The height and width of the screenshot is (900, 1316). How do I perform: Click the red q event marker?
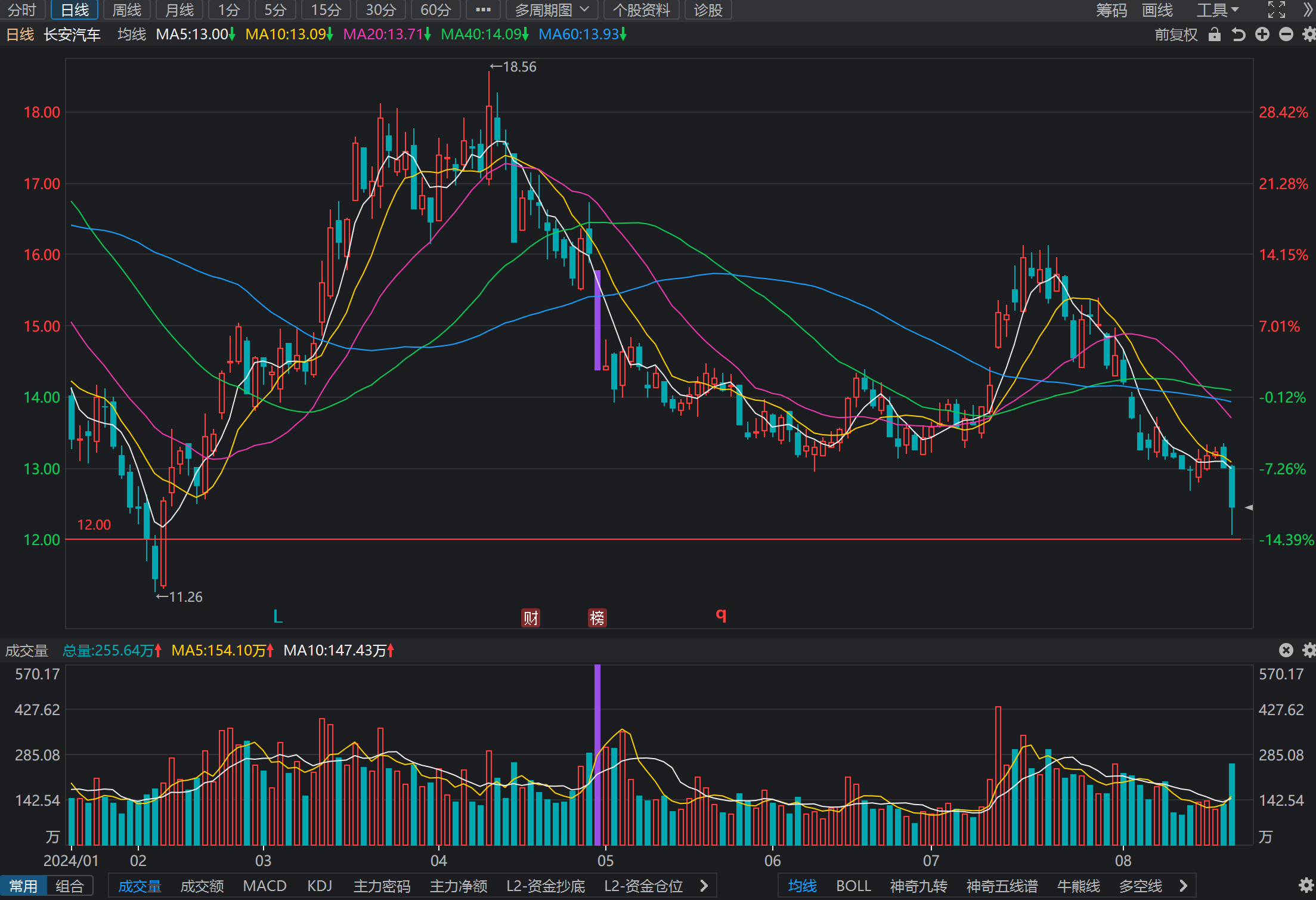[x=721, y=615]
